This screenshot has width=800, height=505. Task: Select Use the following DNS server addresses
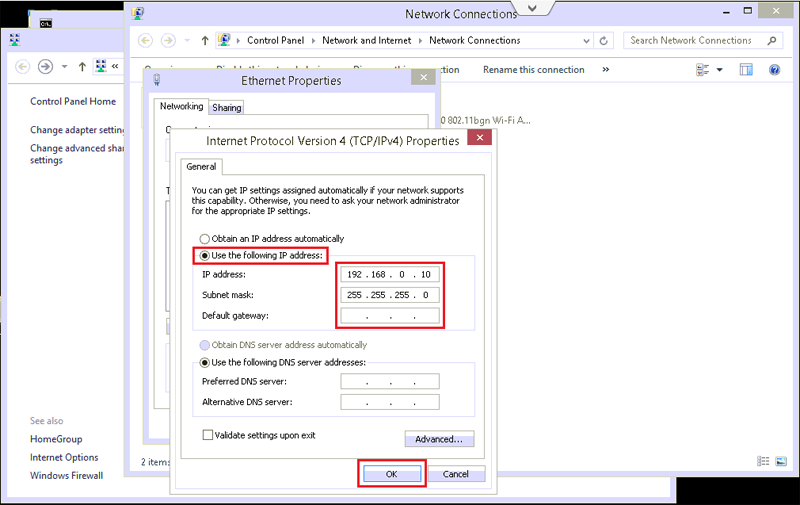click(x=206, y=362)
